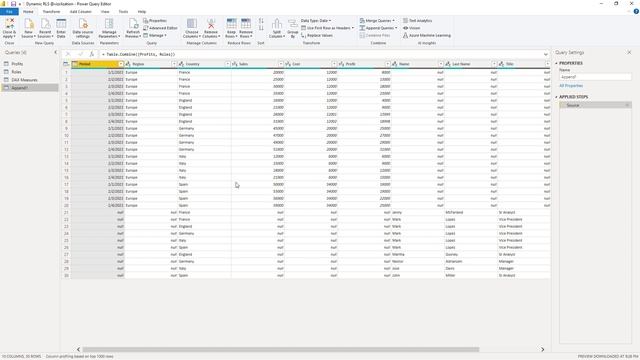Click the Refresh Preview icon
Image resolution: width=640 pixels, height=360 pixels.
coord(133,24)
